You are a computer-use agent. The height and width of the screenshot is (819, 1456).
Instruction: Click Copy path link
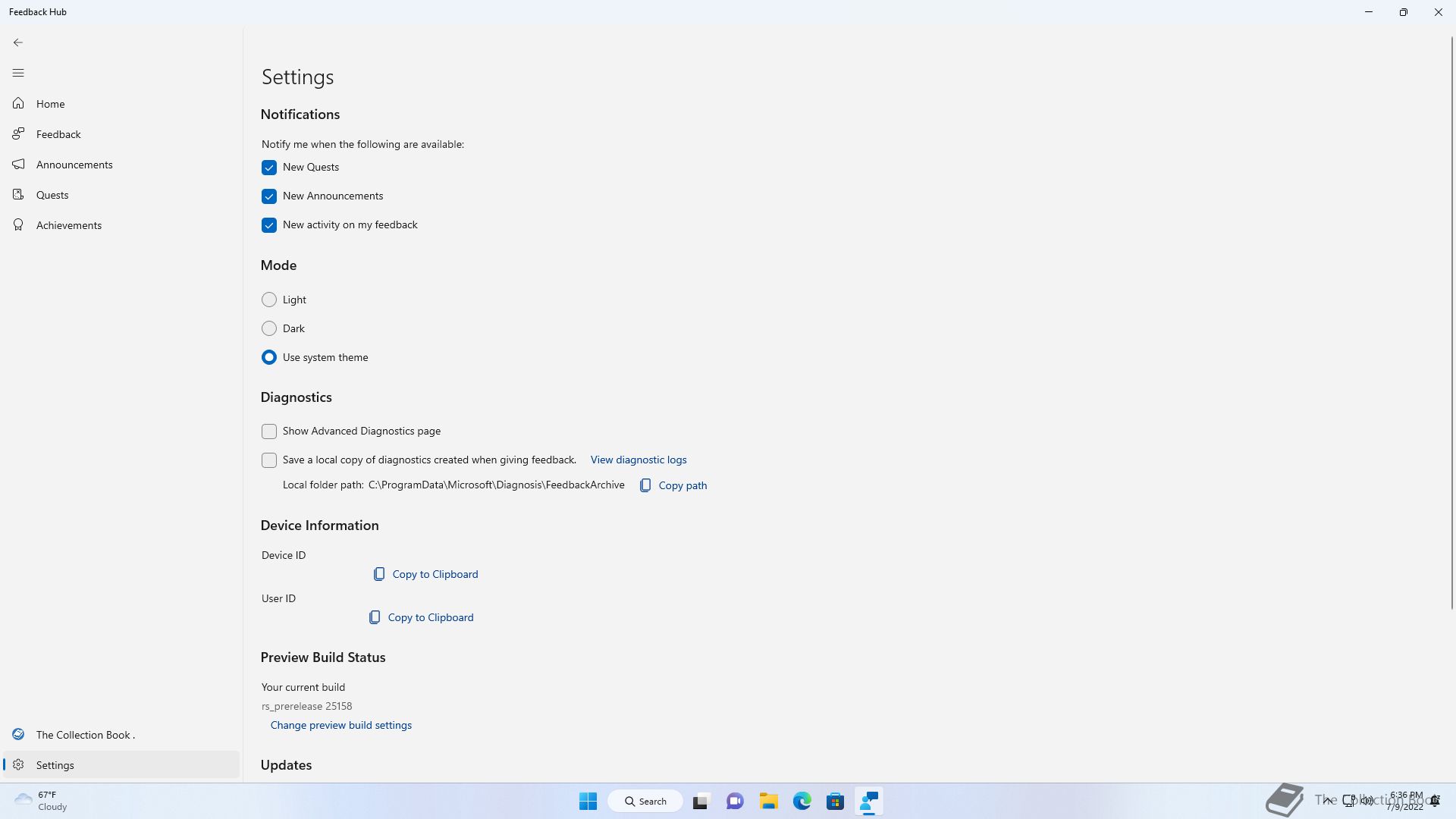pos(682,485)
